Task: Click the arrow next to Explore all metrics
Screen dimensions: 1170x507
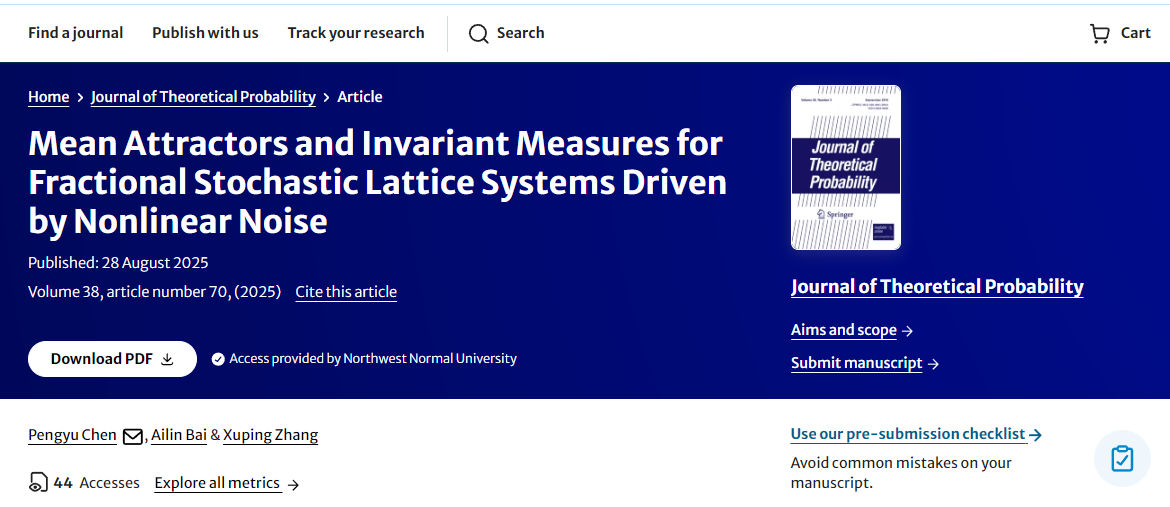Action: [x=293, y=484]
